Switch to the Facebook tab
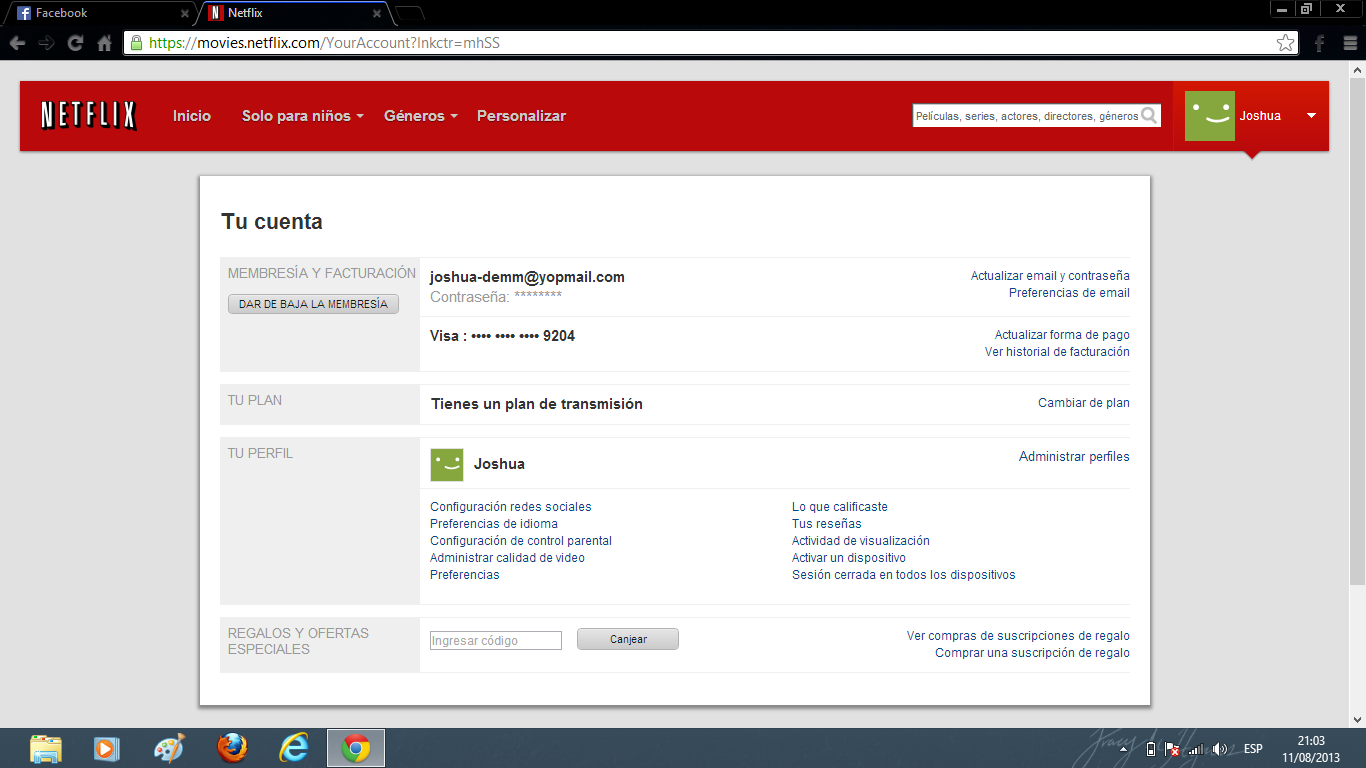 tap(99, 14)
